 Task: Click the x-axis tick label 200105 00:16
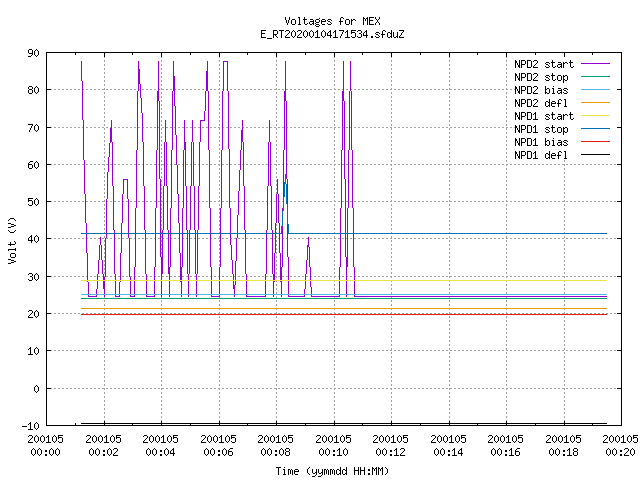(506, 446)
